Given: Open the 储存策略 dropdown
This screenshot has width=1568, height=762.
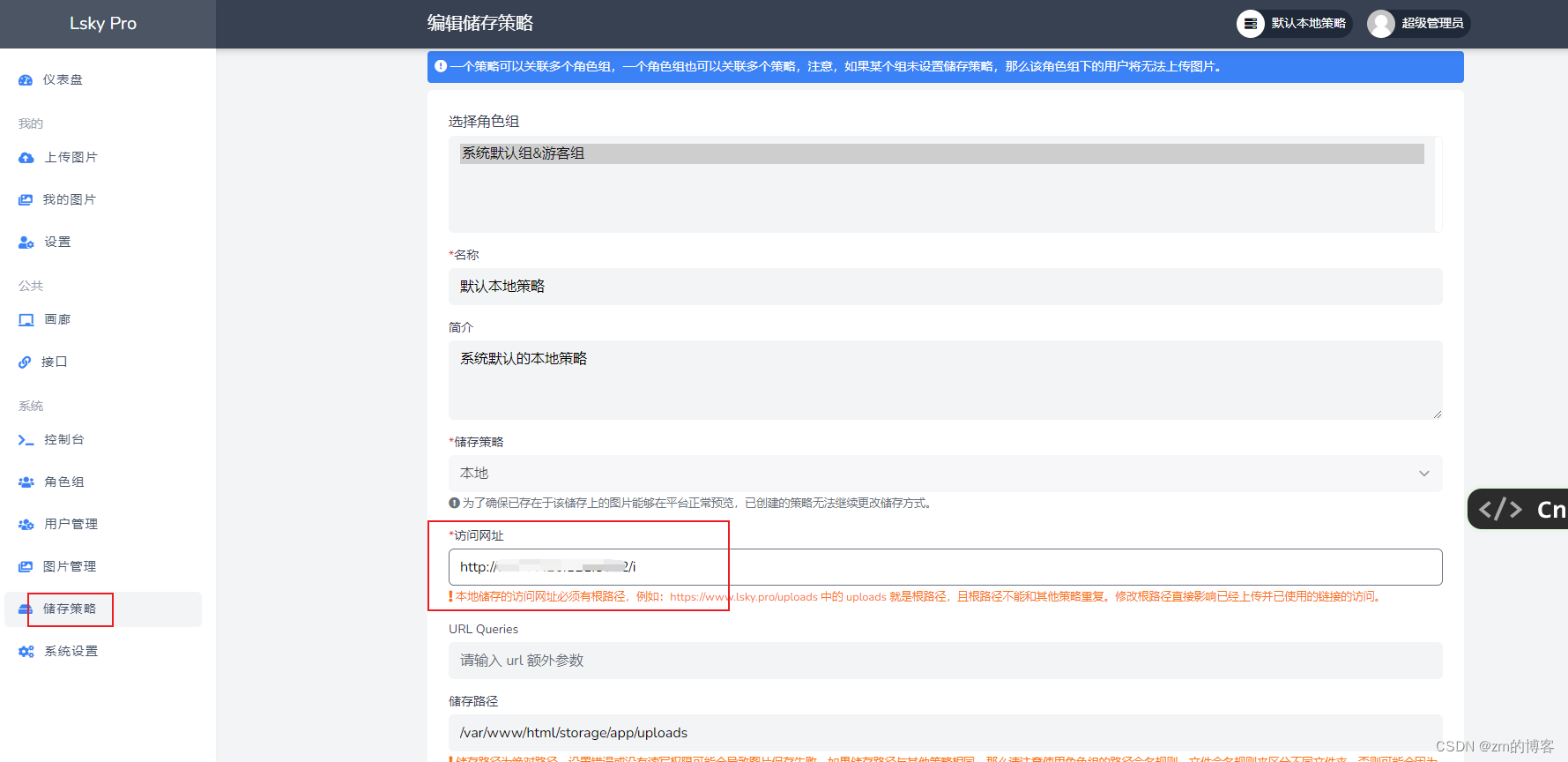Looking at the screenshot, I should (x=945, y=474).
